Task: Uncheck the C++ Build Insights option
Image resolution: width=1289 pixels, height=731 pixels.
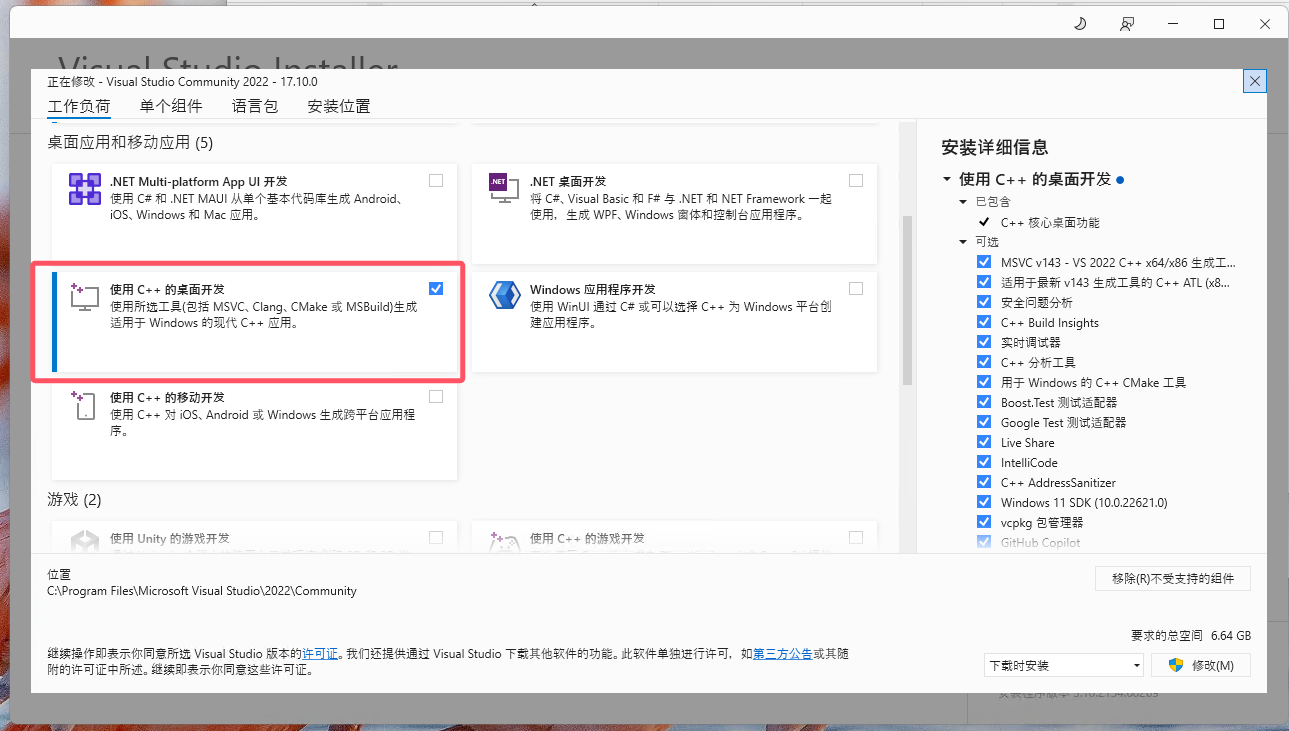Action: (984, 322)
